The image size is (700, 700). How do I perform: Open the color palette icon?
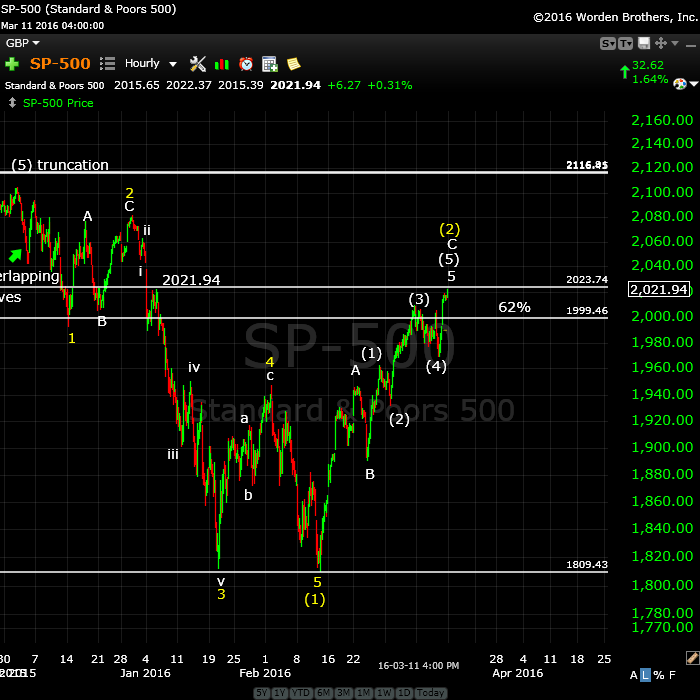click(679, 84)
